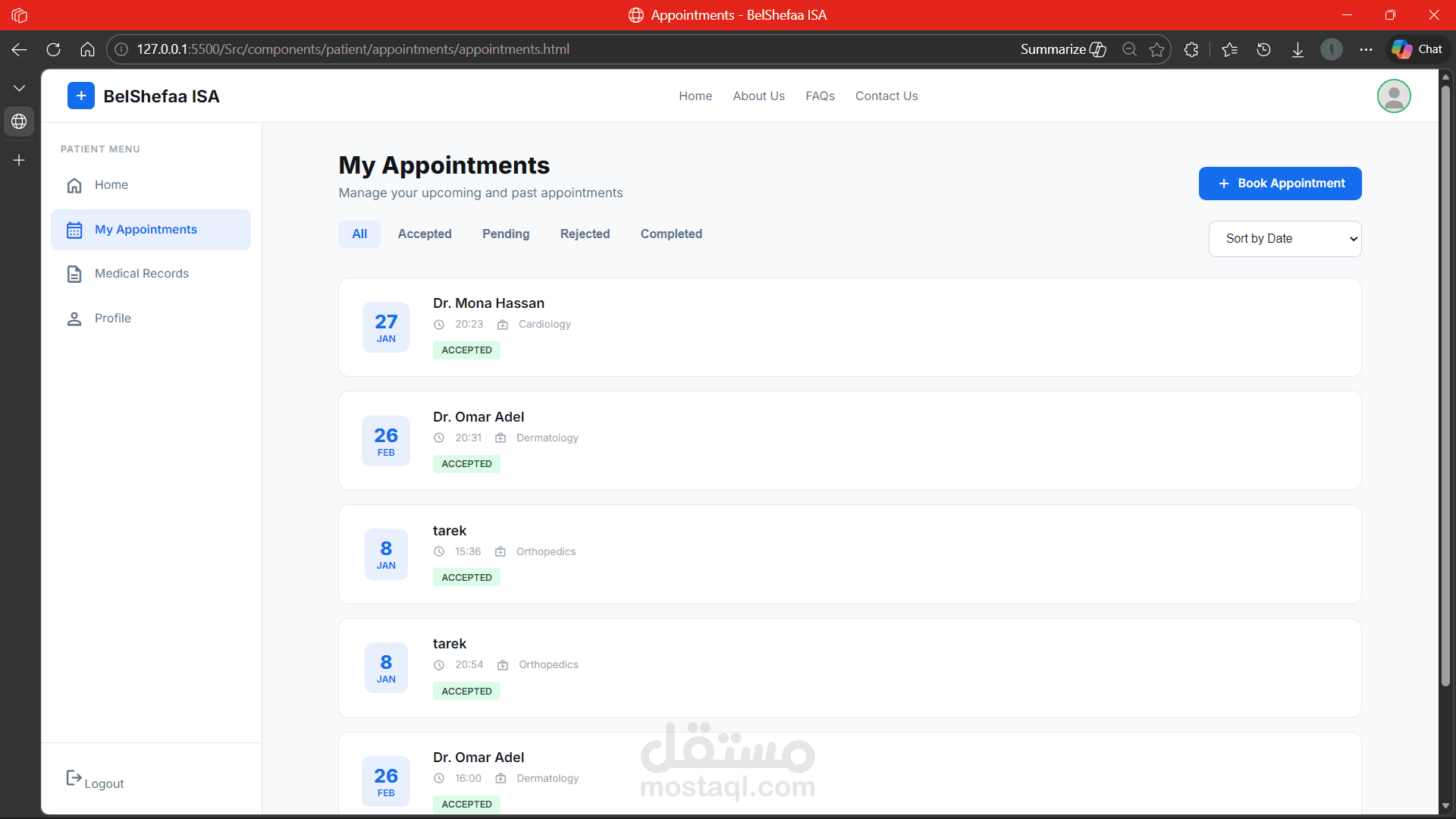1456x819 pixels.
Task: Open Medical Records in patient menu
Action: tap(142, 274)
